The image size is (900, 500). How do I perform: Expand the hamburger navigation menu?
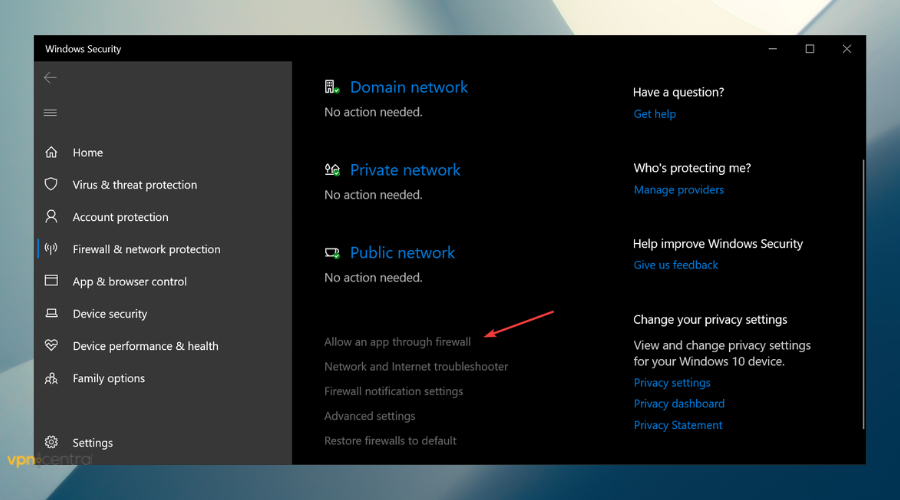pos(50,113)
